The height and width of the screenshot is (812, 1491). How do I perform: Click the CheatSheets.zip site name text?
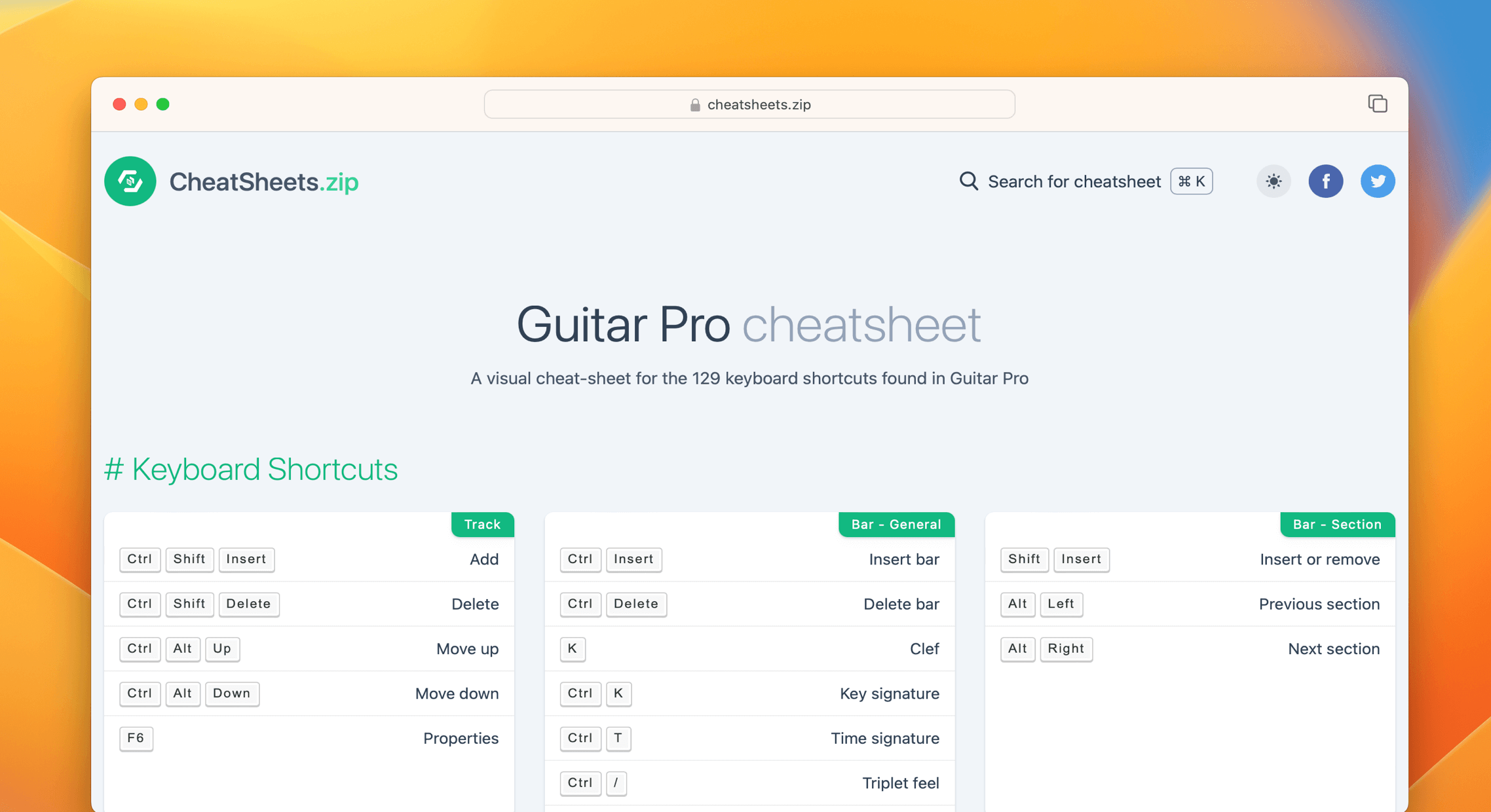pos(264,181)
